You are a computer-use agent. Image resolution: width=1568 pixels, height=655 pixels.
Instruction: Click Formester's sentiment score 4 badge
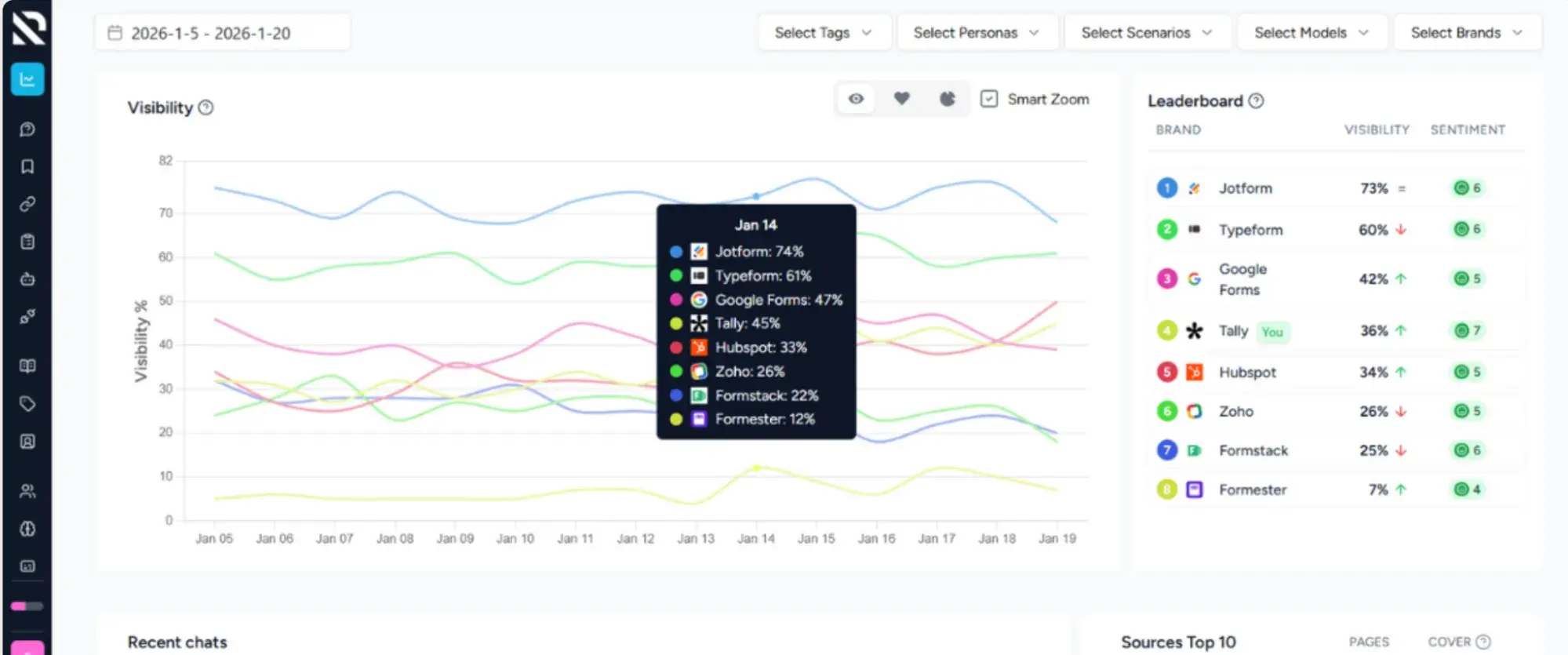click(1468, 489)
